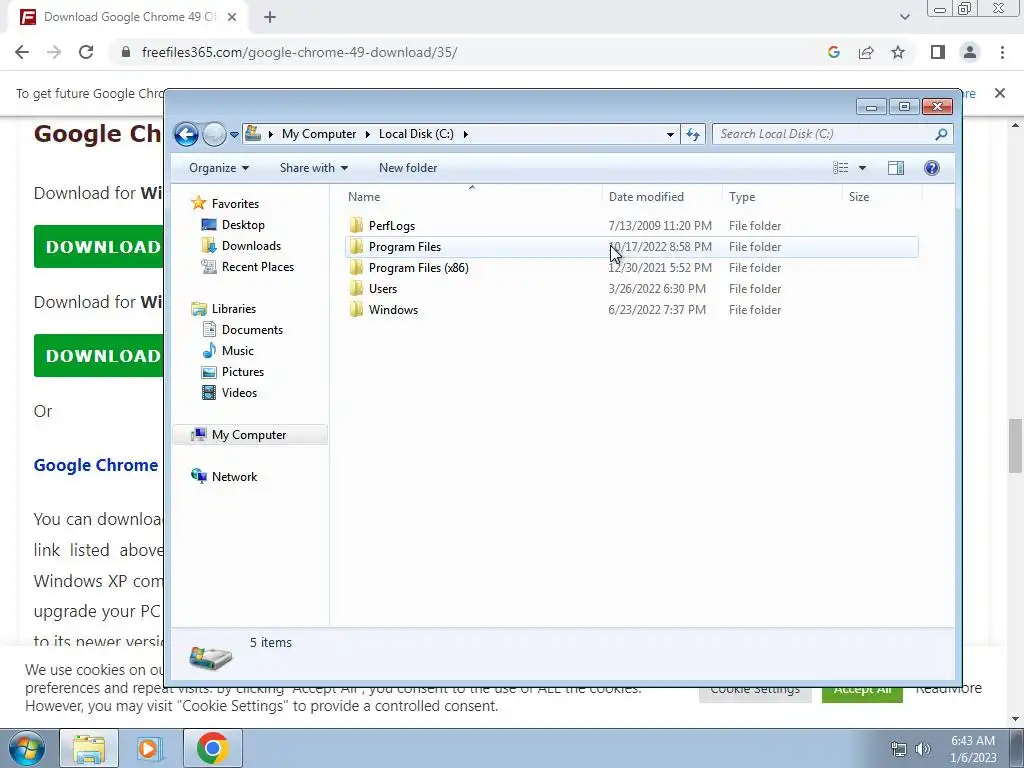The height and width of the screenshot is (768, 1024).
Task: Open Windows Start menu
Action: tap(27, 748)
